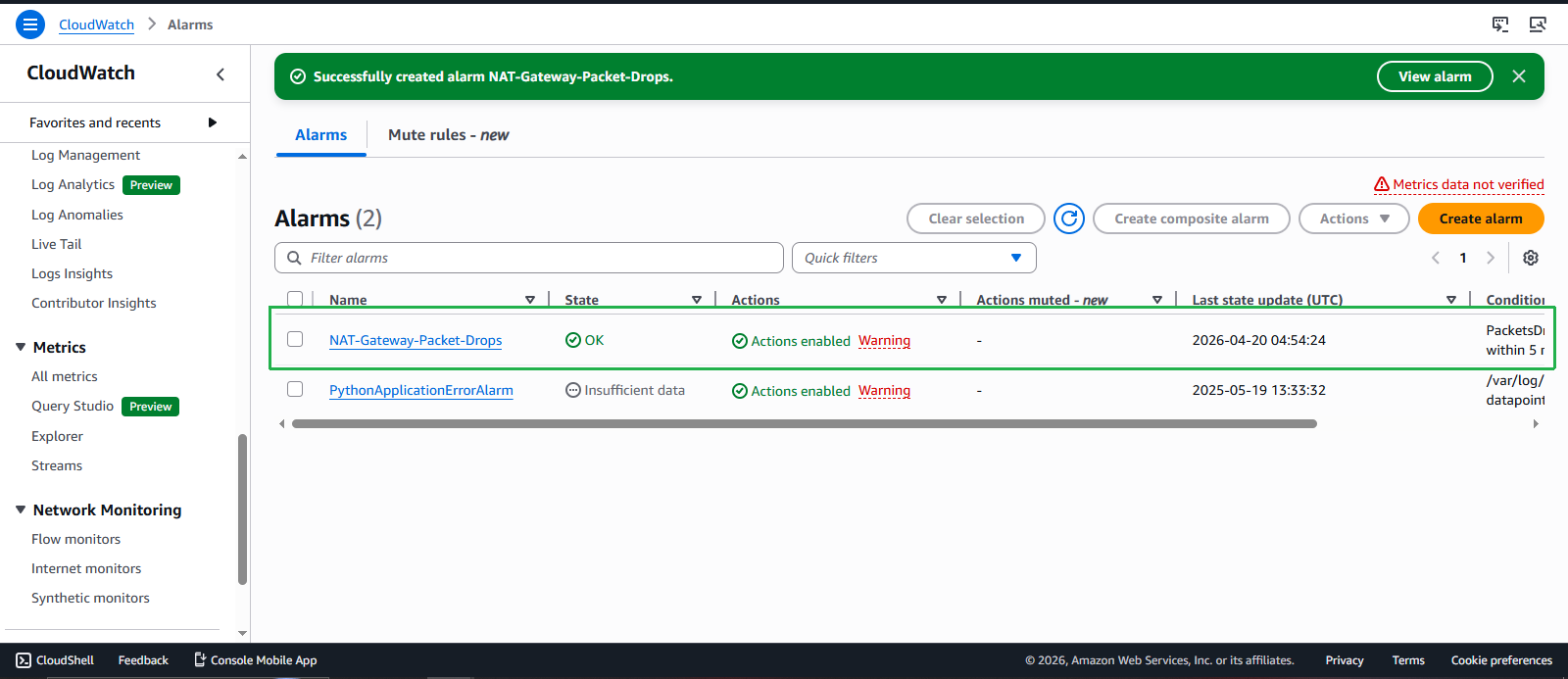Open Flow monitors in sidebar
Screen dimensions: 1568x679
click(x=76, y=539)
